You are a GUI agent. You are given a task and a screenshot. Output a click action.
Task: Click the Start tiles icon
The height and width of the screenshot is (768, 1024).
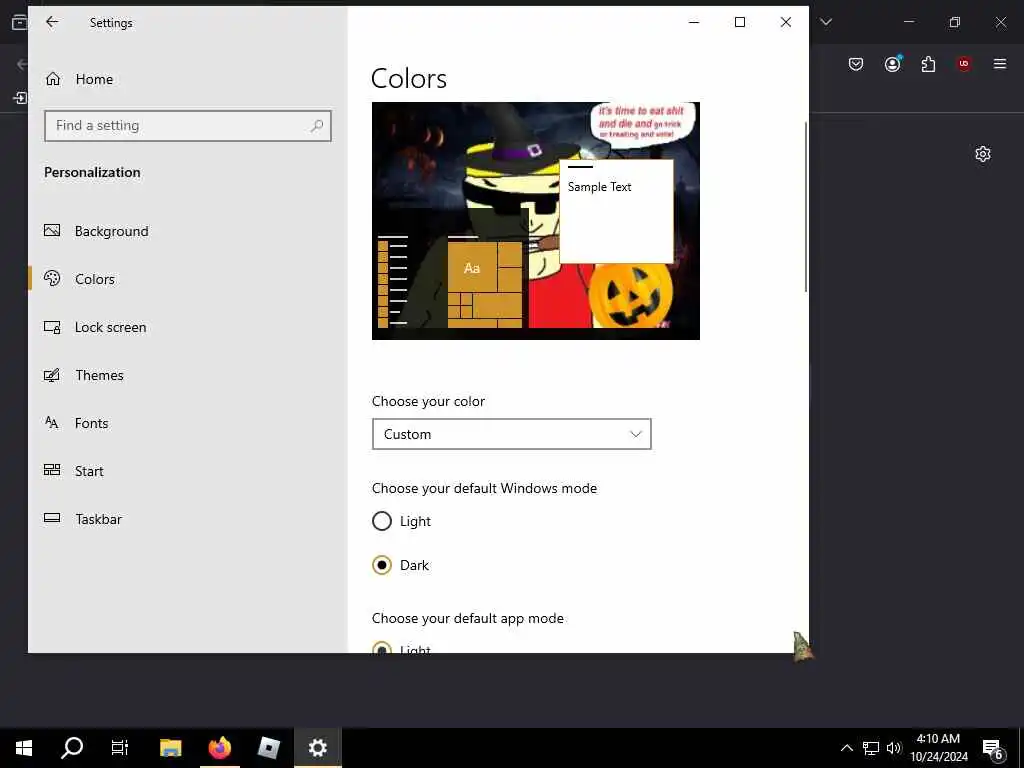[x=52, y=470]
